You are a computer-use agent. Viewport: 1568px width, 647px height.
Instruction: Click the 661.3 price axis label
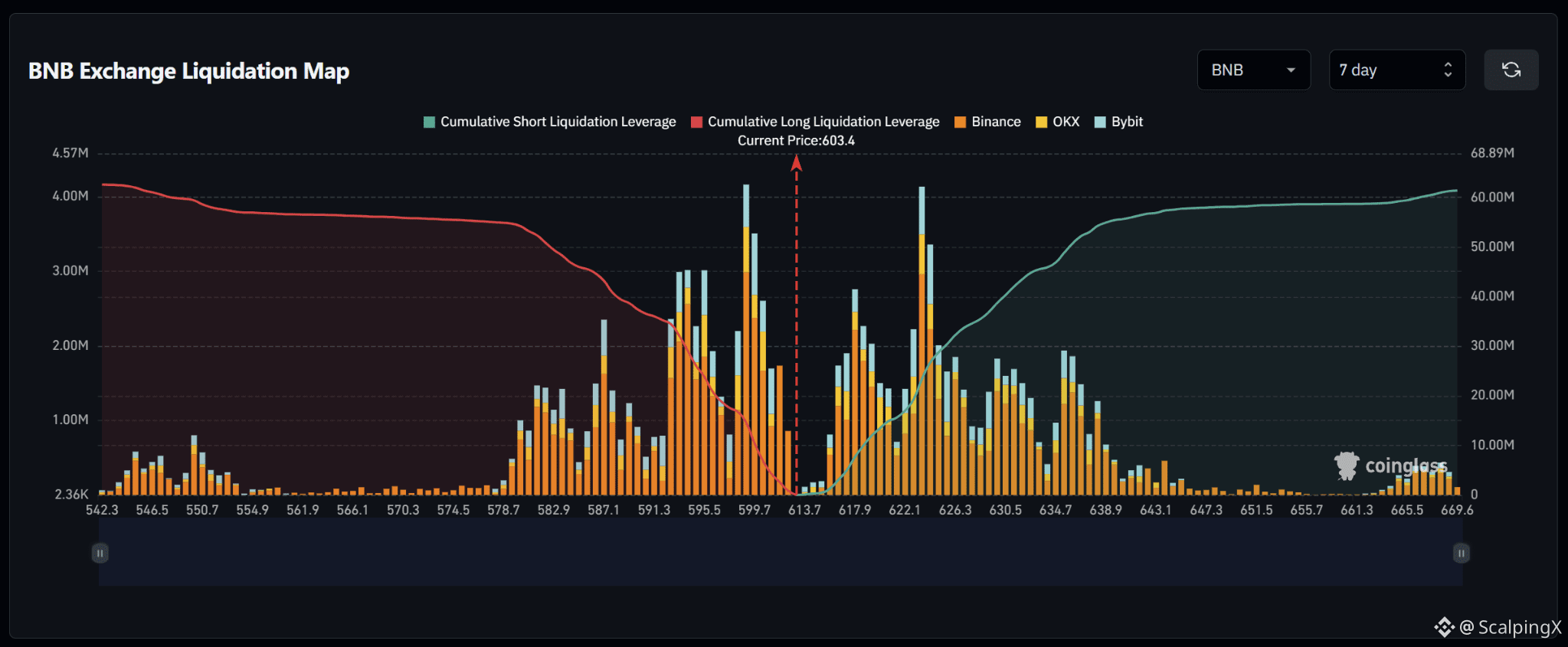(1357, 510)
